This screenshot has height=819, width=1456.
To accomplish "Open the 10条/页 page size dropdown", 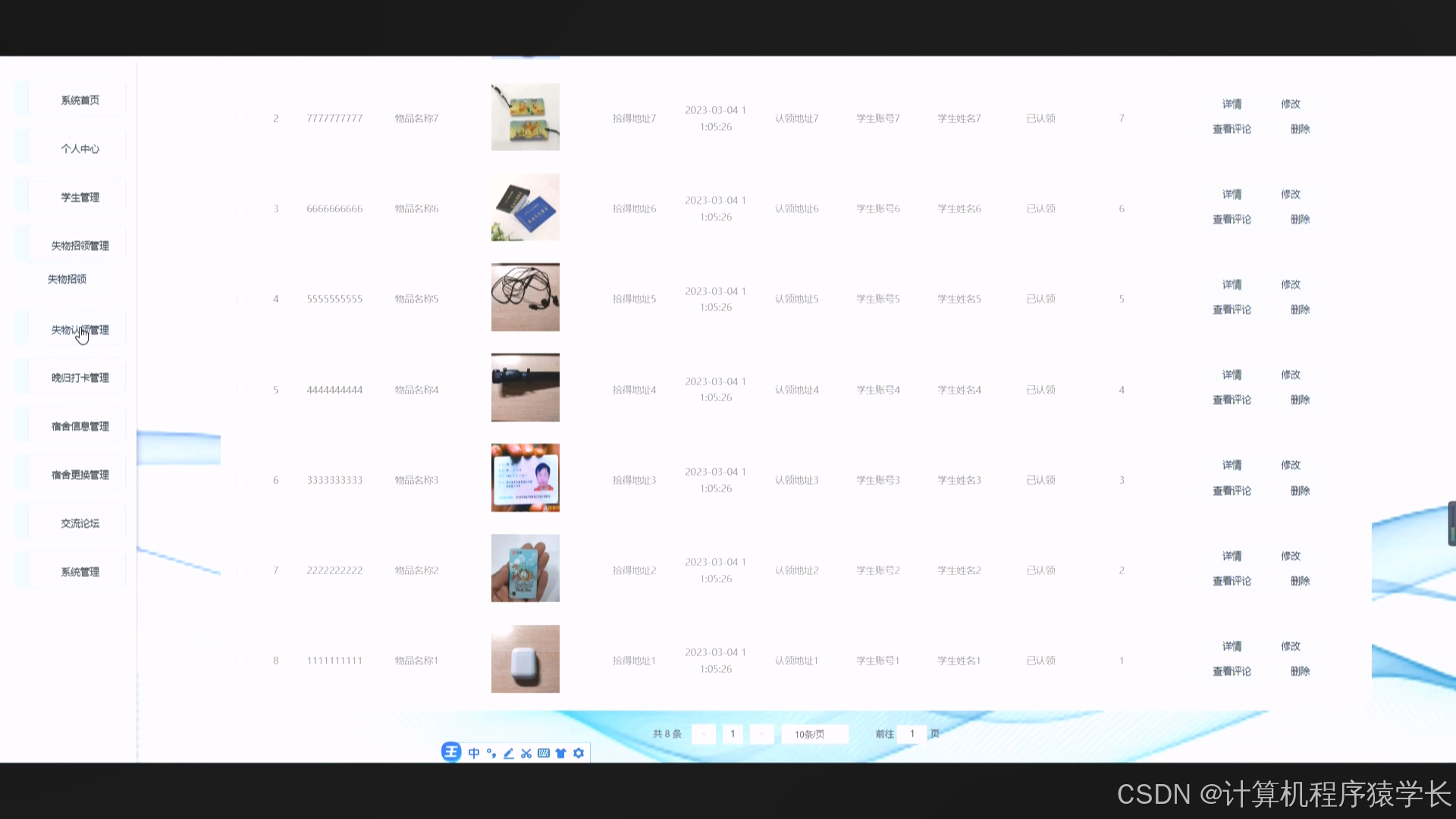I will pos(814,734).
